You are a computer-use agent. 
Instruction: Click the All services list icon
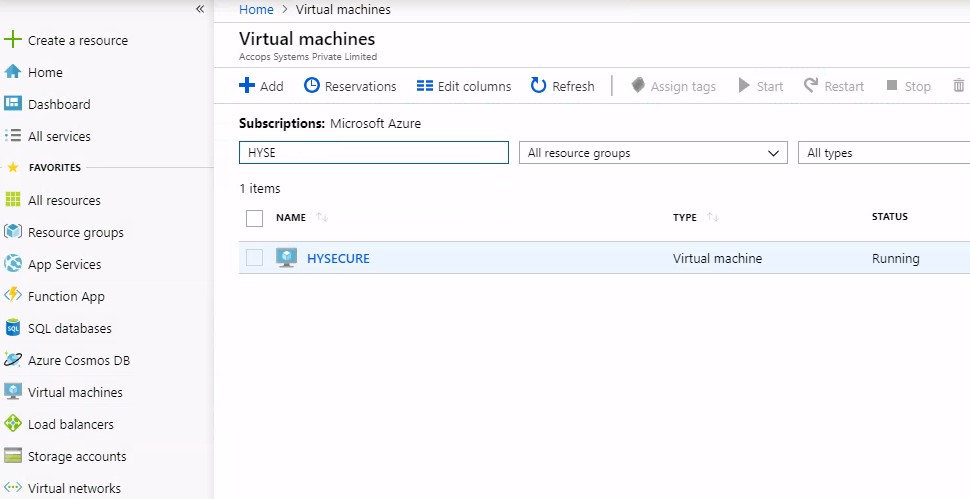click(x=12, y=136)
